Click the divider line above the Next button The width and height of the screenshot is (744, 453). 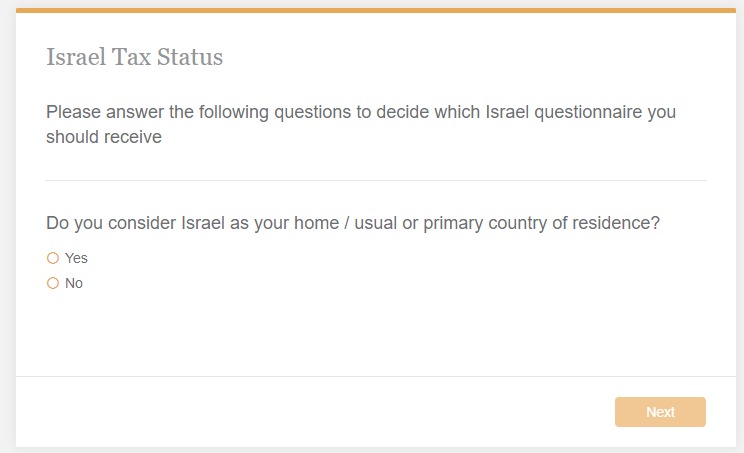coord(375,376)
